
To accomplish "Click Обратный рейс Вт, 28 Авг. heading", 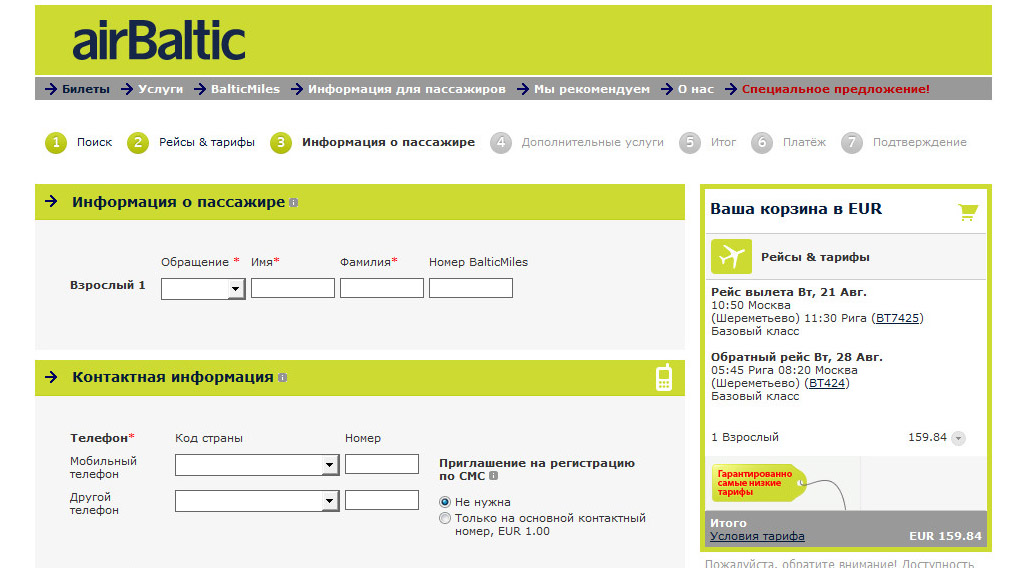I will 796,357.
